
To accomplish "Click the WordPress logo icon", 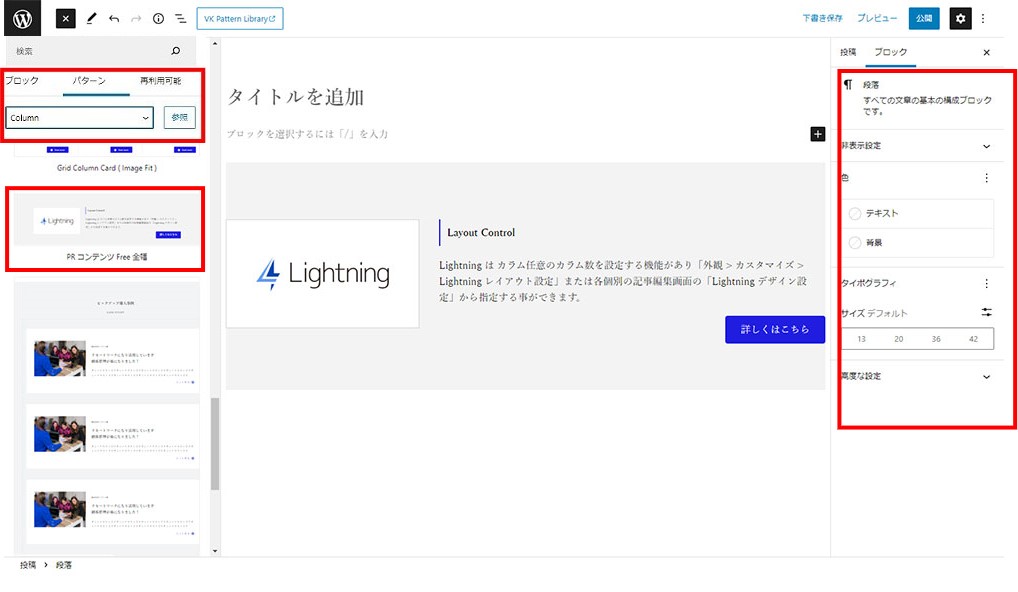I will (x=23, y=18).
